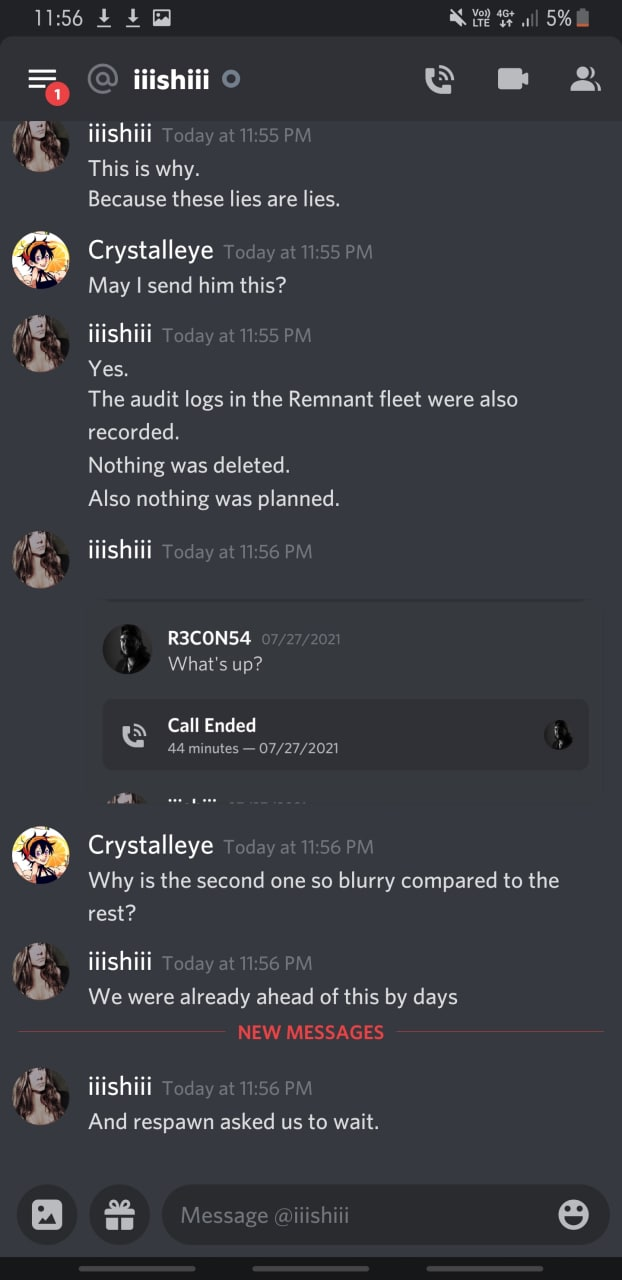
Task: Open Crystalleye's avatar next to 'May I send him this?'
Action: click(x=40, y=261)
